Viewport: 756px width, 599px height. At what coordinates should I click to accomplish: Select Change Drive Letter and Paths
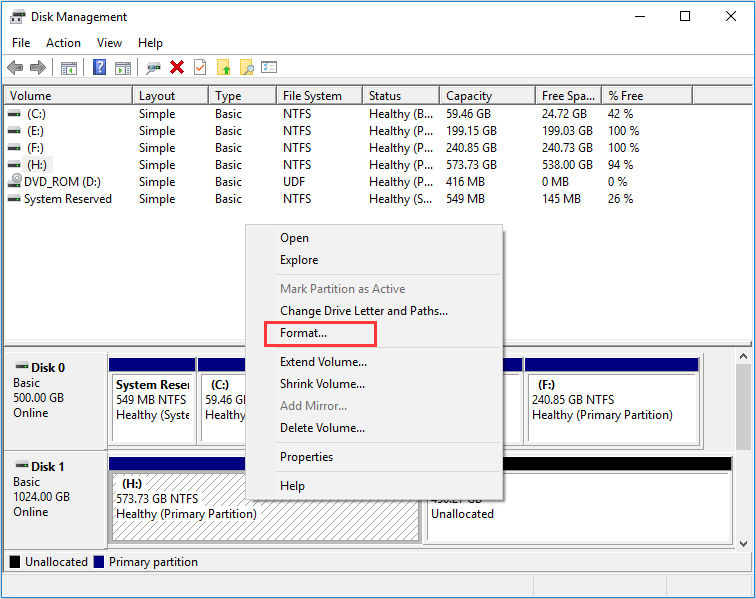(x=374, y=311)
